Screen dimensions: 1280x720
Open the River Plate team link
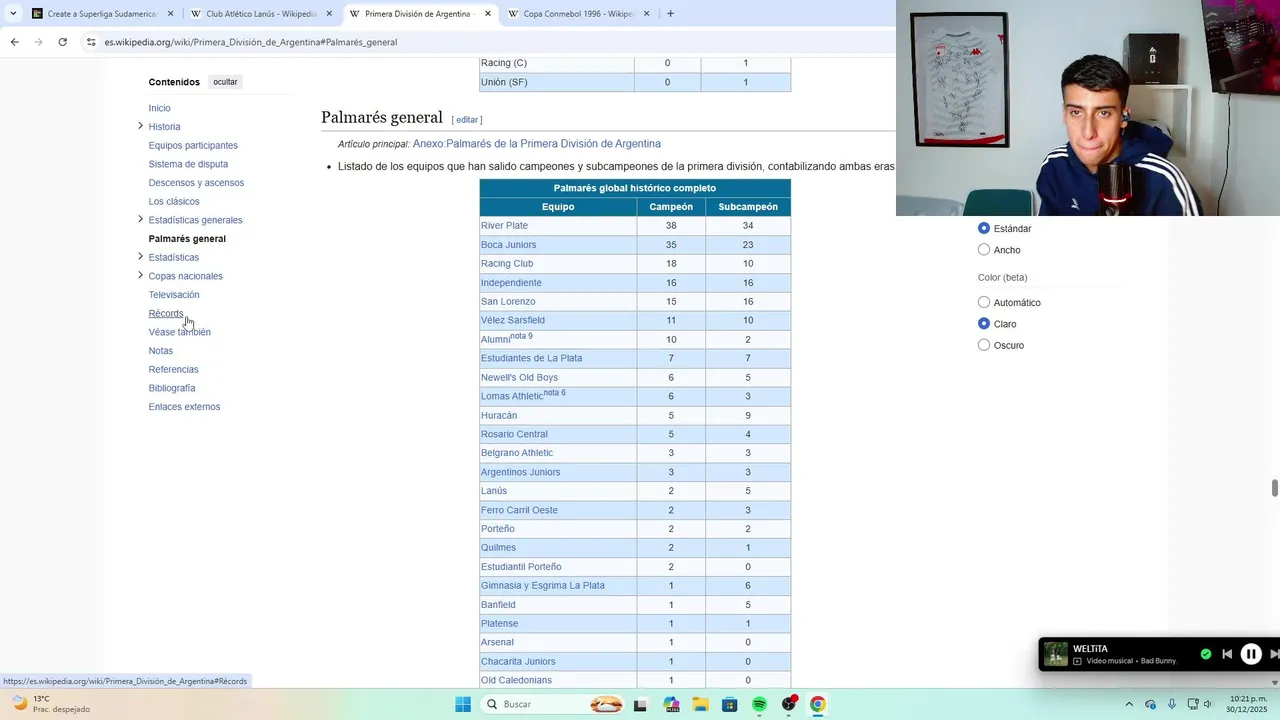coord(504,226)
